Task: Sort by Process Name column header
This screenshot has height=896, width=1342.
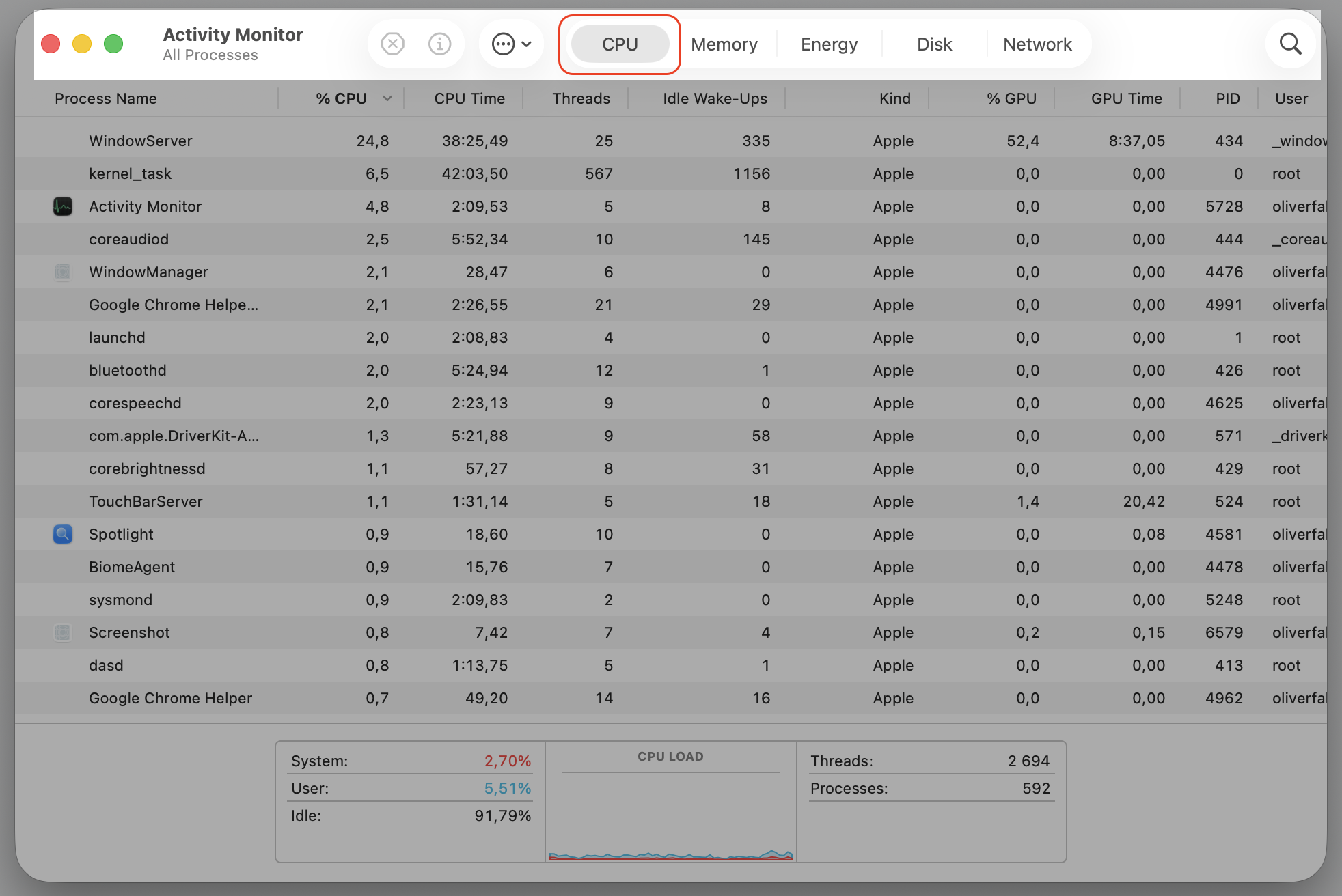Action: [x=106, y=98]
